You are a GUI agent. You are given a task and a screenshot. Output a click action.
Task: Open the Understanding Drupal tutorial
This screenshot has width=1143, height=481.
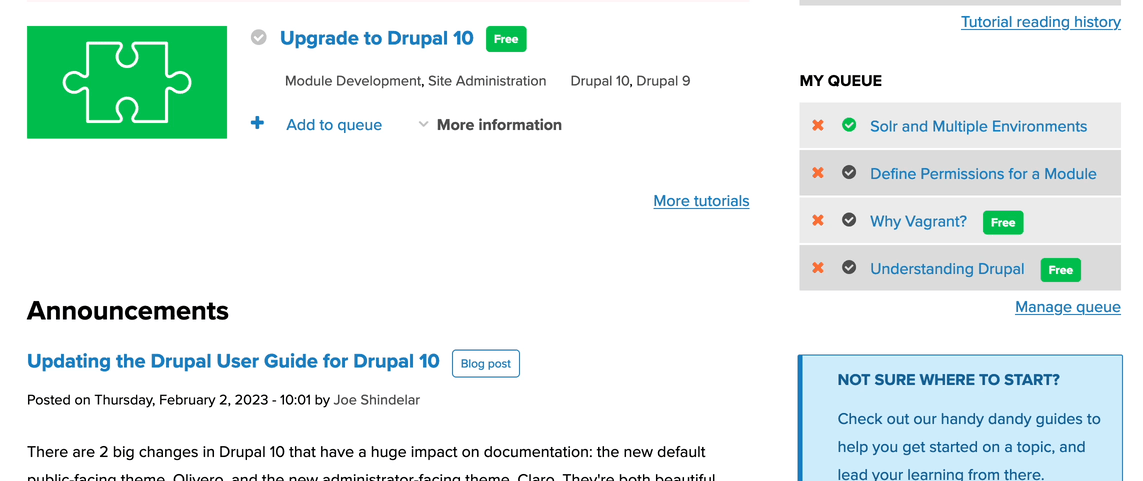(x=947, y=269)
